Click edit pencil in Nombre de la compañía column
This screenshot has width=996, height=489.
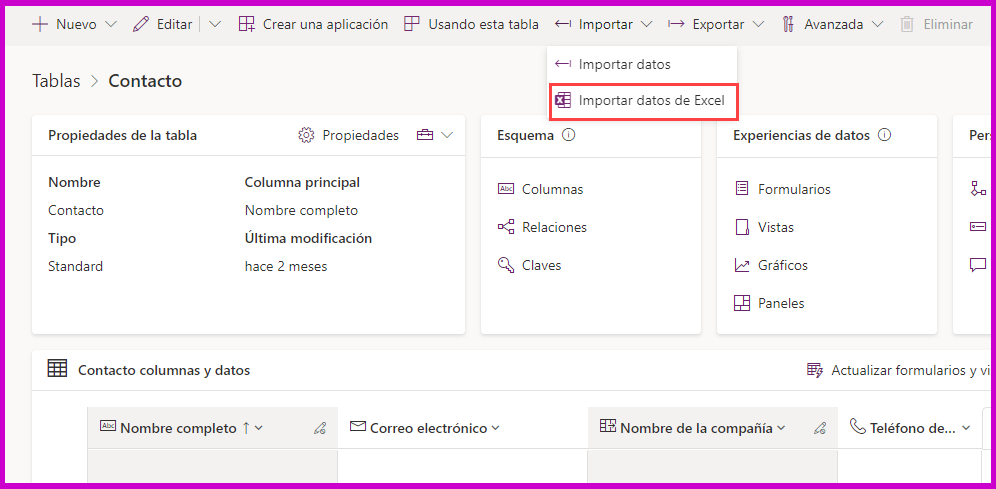820,428
